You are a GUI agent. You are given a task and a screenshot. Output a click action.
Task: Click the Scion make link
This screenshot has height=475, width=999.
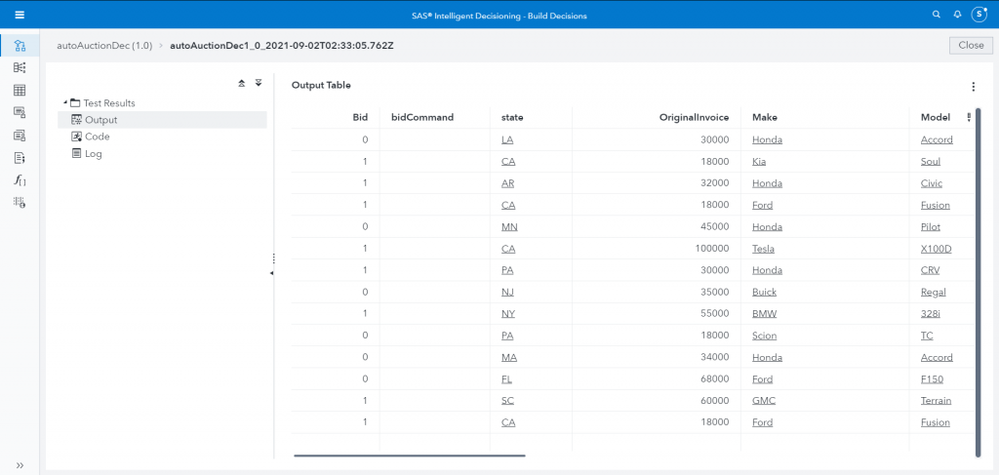(x=764, y=336)
